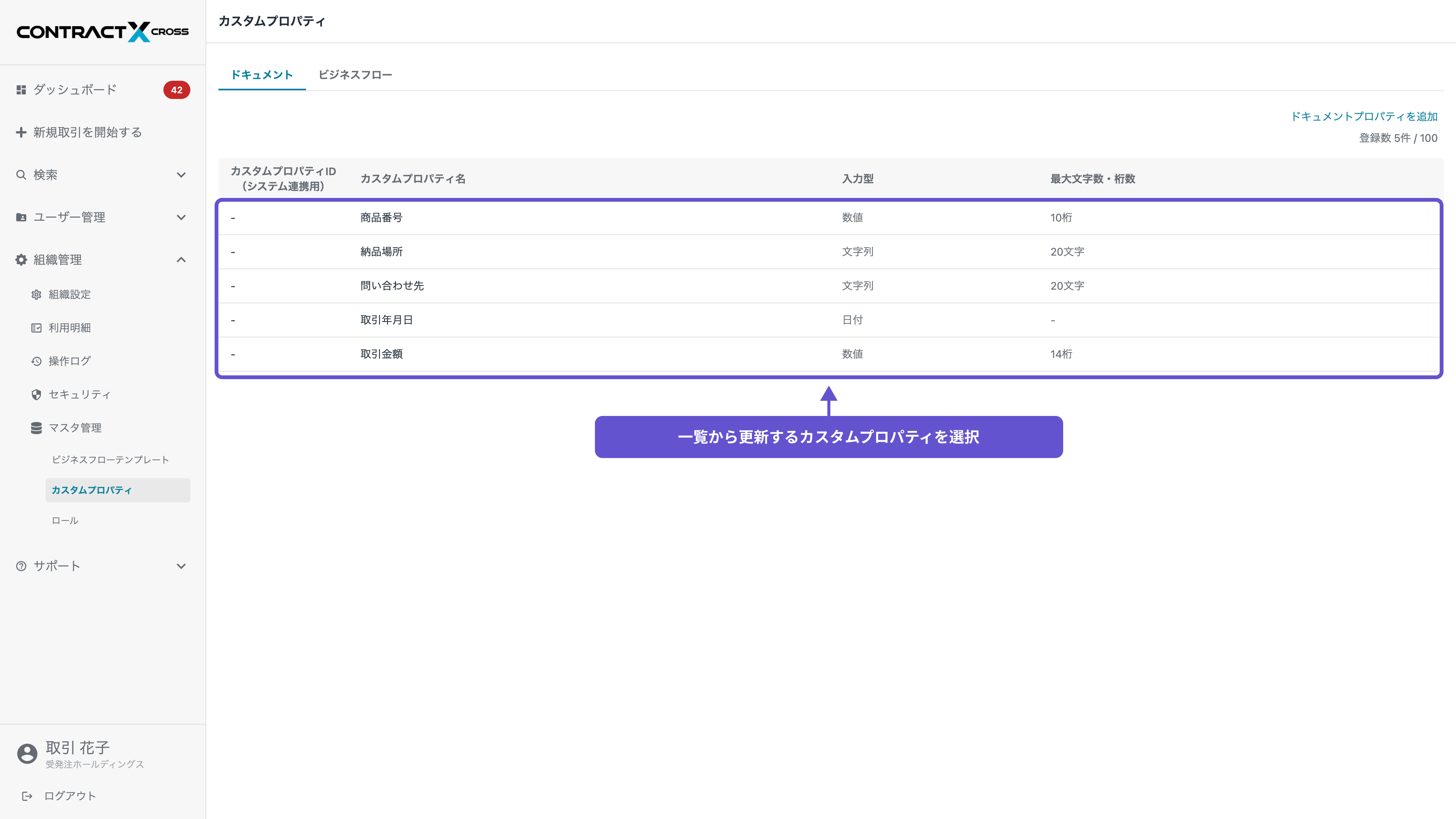
Task: Expand the サポート menu chevron
Action: click(x=181, y=566)
